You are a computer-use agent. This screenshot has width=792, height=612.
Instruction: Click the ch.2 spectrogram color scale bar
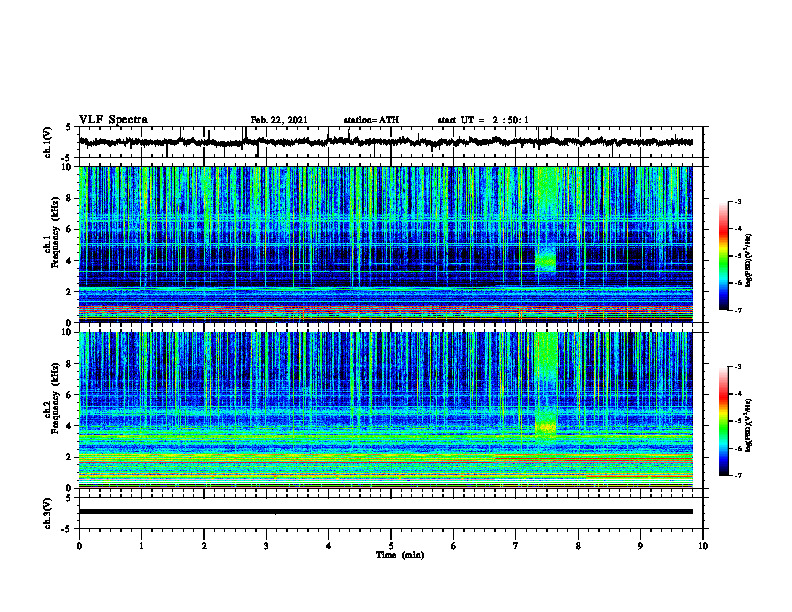point(723,421)
